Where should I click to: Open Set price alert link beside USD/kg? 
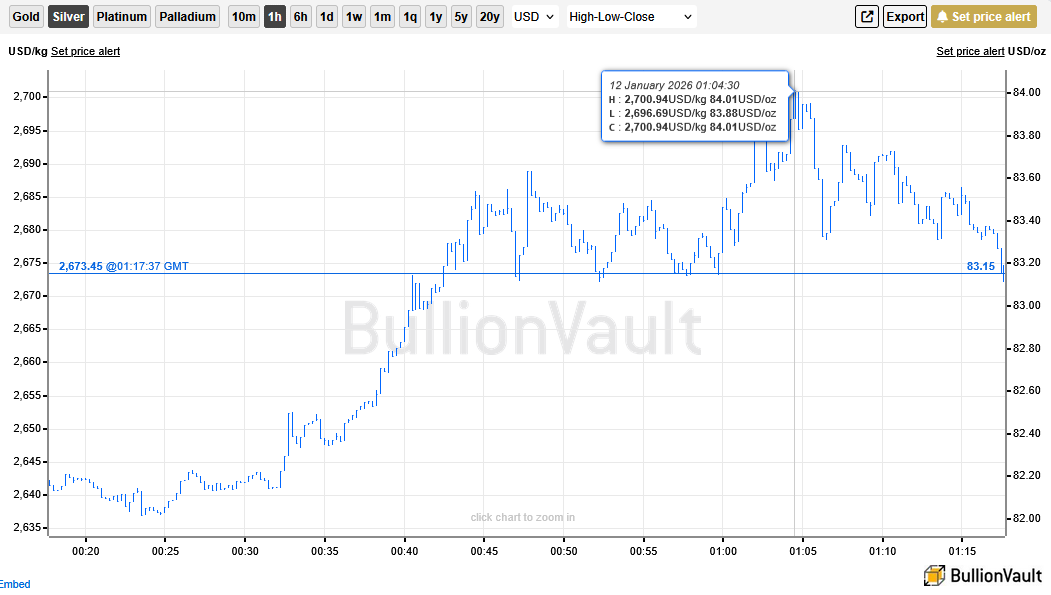point(85,51)
